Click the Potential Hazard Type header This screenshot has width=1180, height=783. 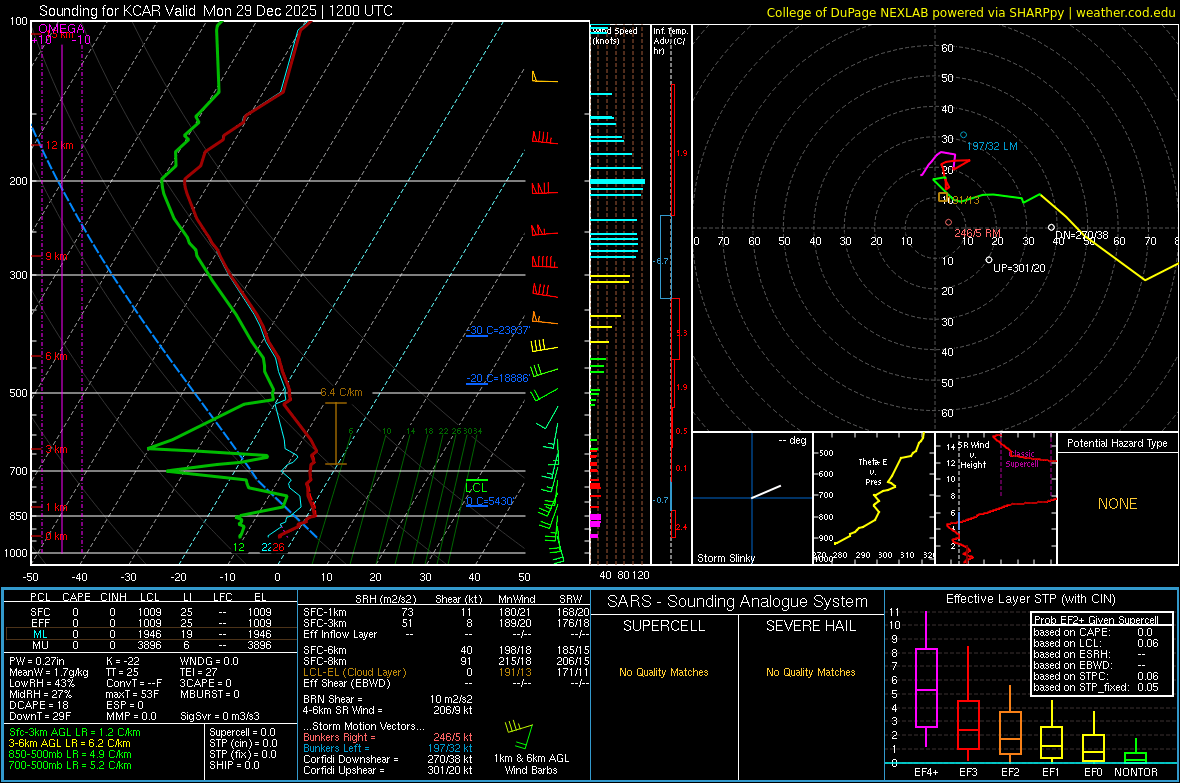[x=1117, y=443]
